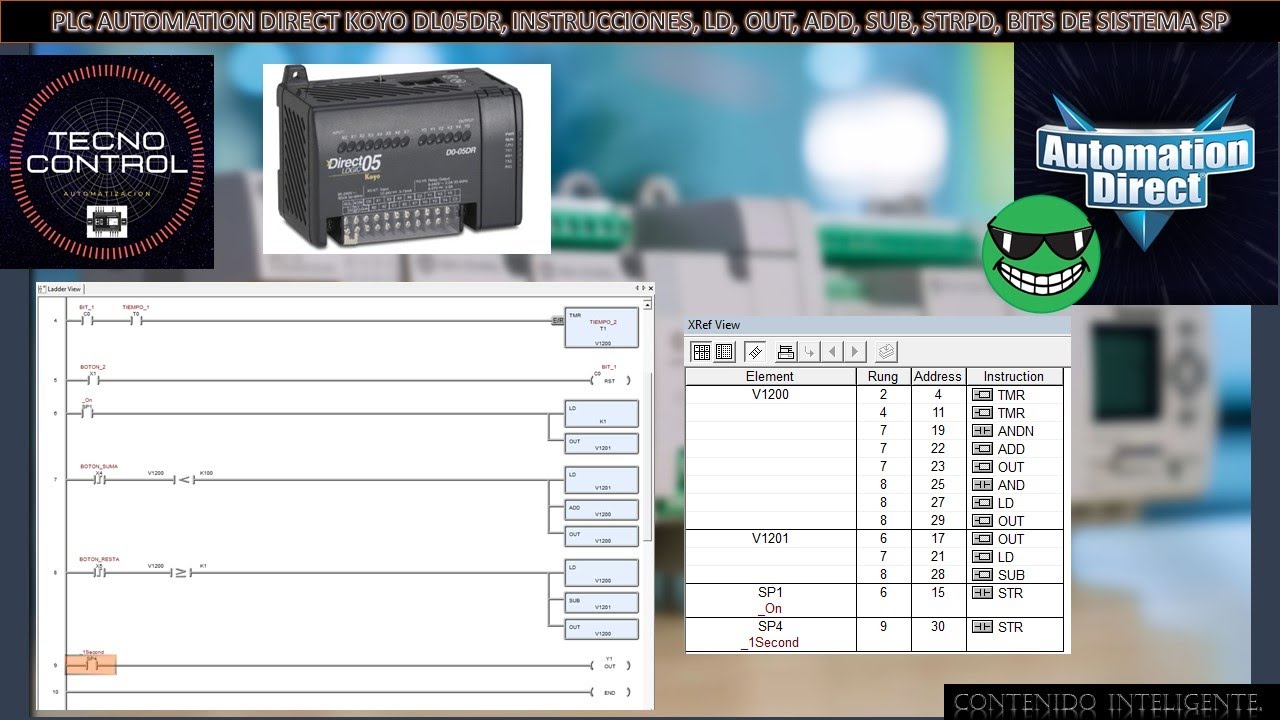Click the previous left-arrow icon in XRef toolbar
The height and width of the screenshot is (720, 1280).
(x=832, y=352)
